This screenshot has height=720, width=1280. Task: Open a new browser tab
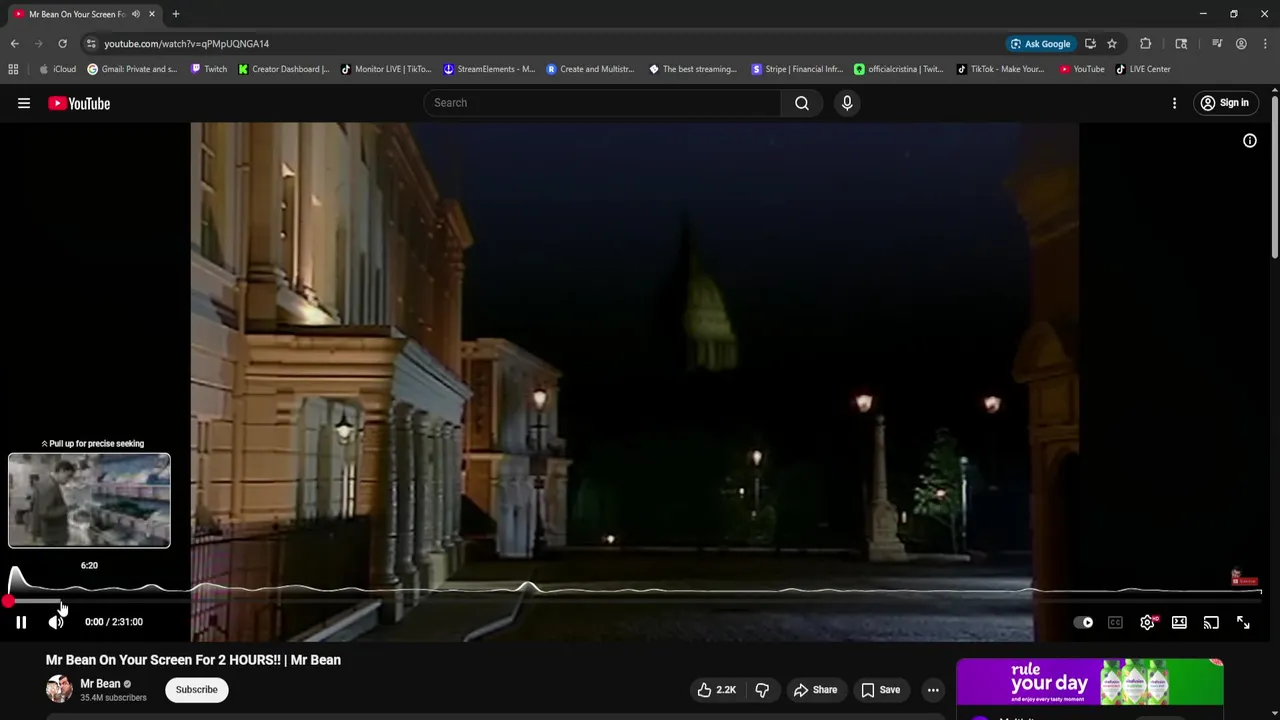coord(175,14)
